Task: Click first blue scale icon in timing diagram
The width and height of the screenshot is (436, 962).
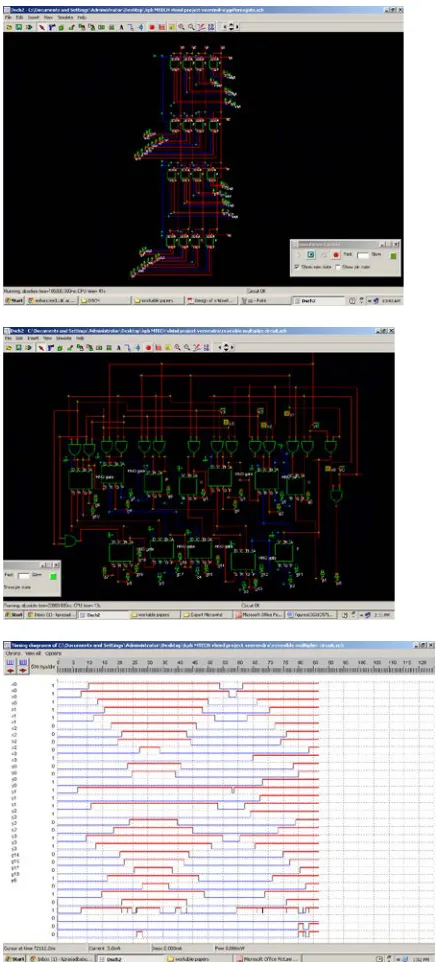Action: click(x=9, y=663)
